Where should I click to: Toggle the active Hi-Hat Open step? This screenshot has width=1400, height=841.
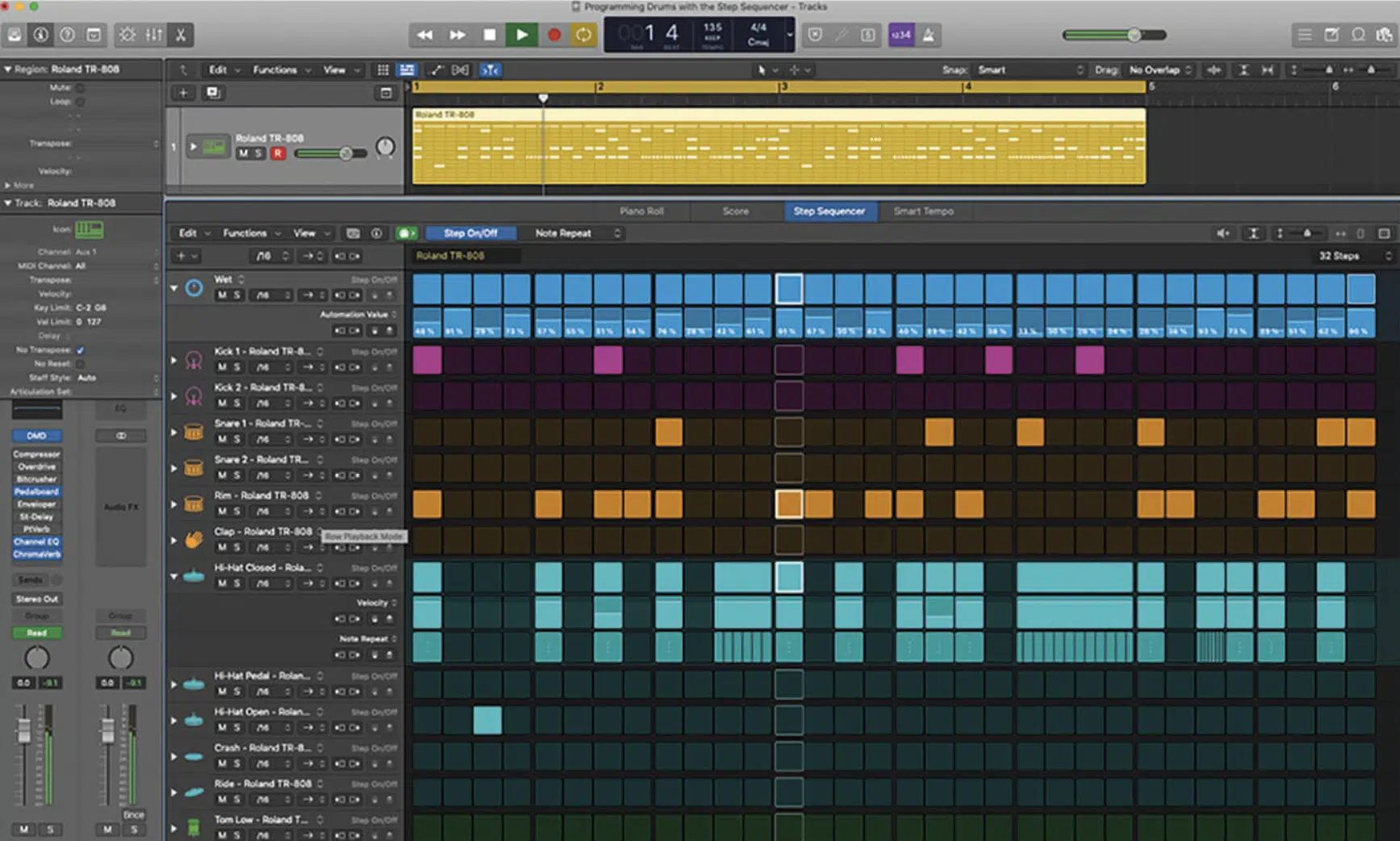pos(487,720)
